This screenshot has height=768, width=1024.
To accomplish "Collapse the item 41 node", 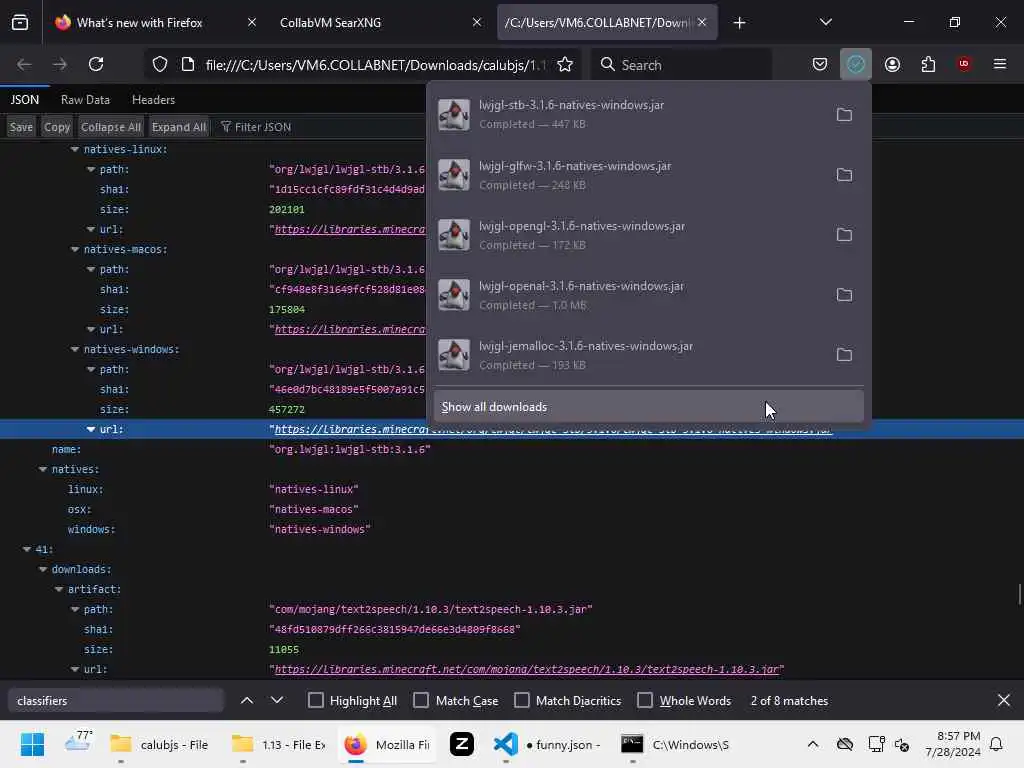I will tap(27, 549).
